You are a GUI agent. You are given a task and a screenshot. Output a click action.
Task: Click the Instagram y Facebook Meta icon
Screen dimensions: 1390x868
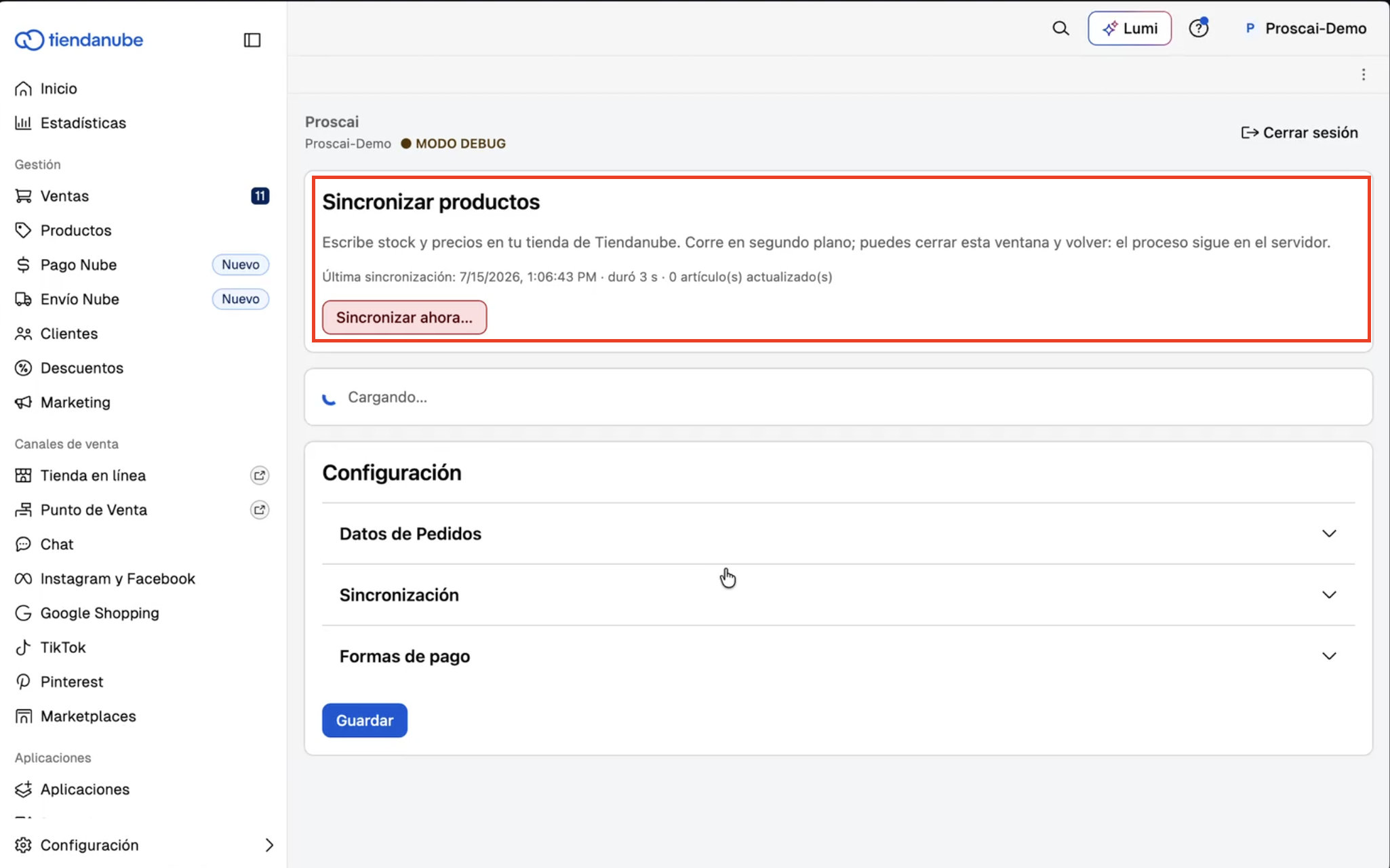point(24,579)
